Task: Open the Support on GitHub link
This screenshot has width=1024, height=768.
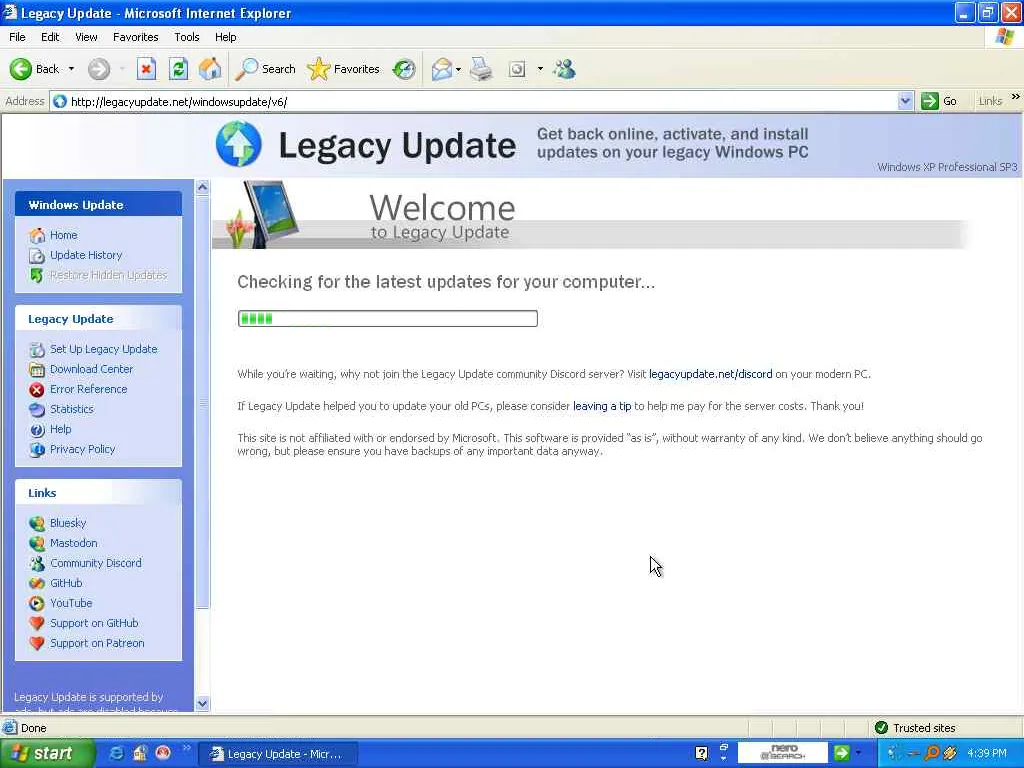Action: pyautogui.click(x=94, y=623)
